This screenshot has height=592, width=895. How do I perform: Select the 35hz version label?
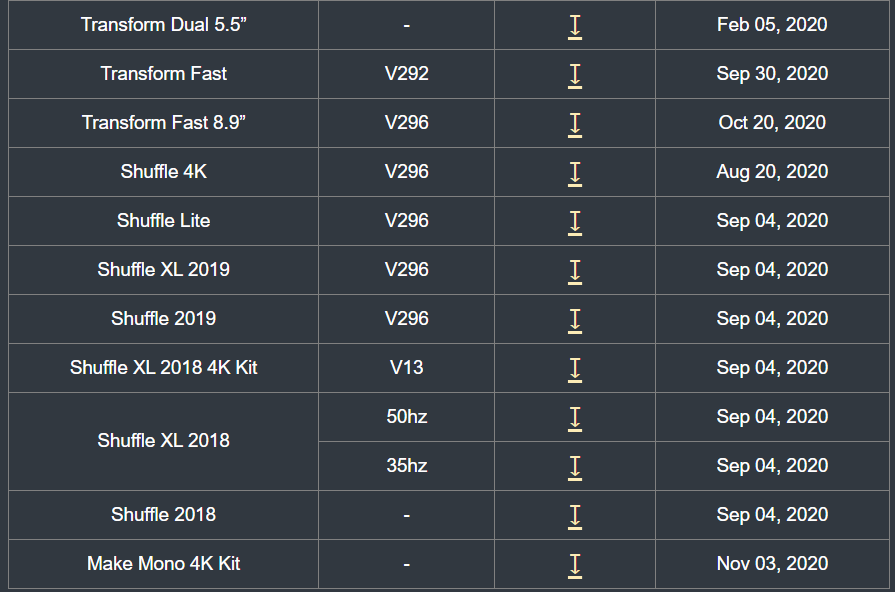(406, 466)
